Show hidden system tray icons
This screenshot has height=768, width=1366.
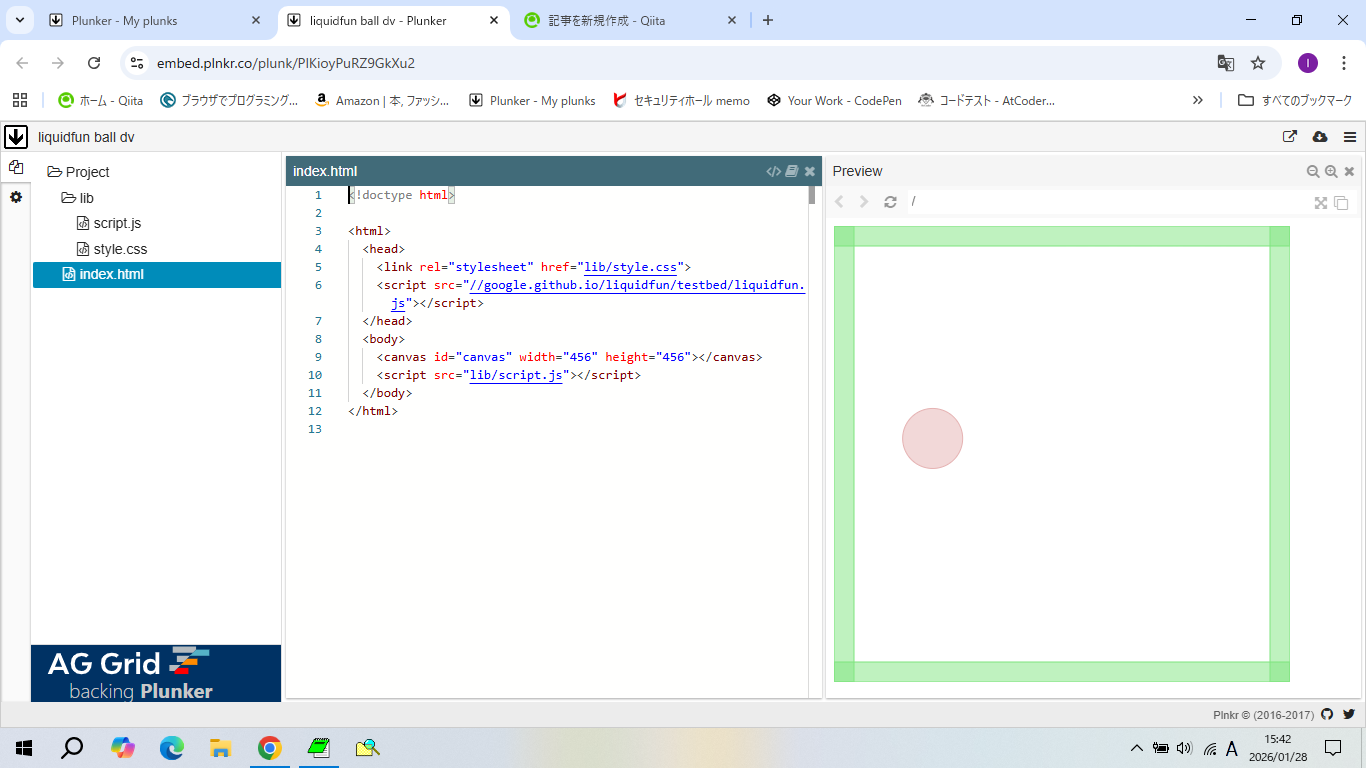pyautogui.click(x=1136, y=747)
